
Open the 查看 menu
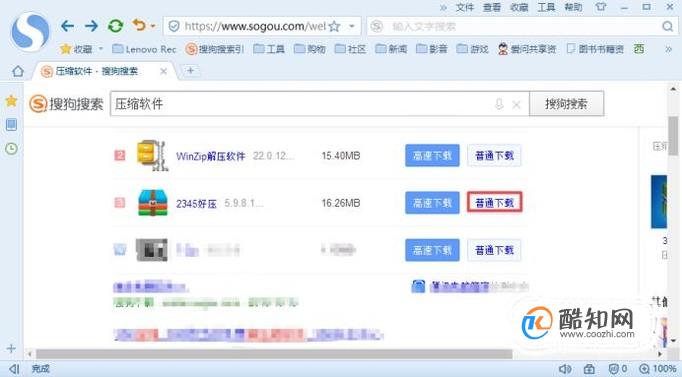[x=492, y=7]
